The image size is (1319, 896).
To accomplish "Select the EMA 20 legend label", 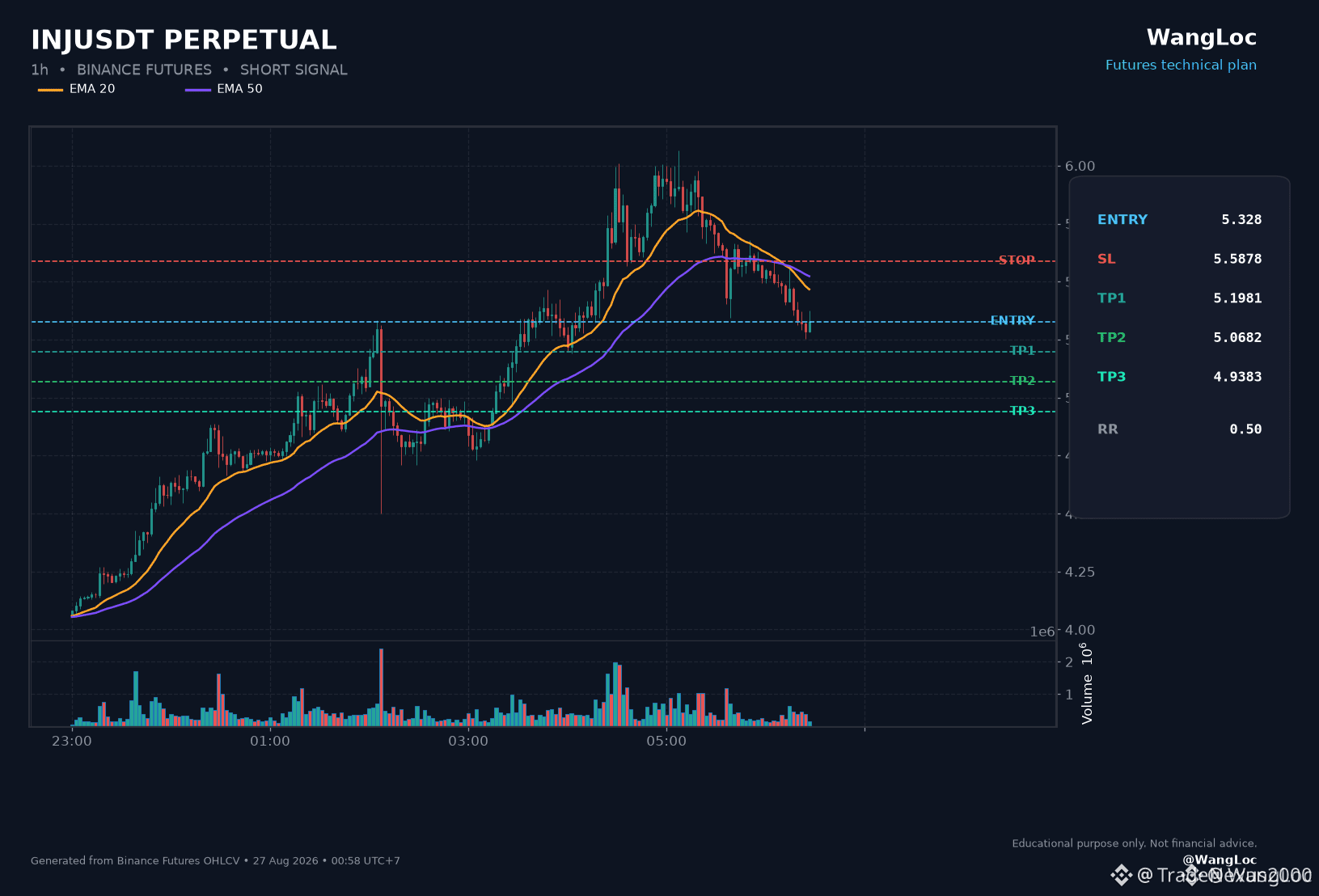I will [x=92, y=89].
